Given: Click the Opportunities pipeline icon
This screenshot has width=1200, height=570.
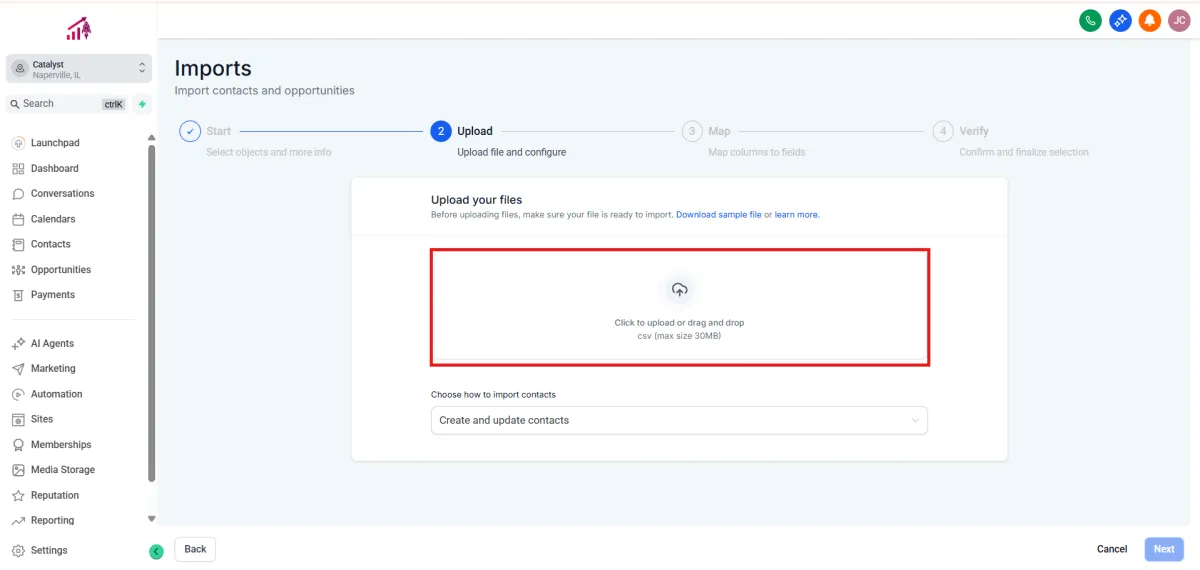Looking at the screenshot, I should pos(18,270).
